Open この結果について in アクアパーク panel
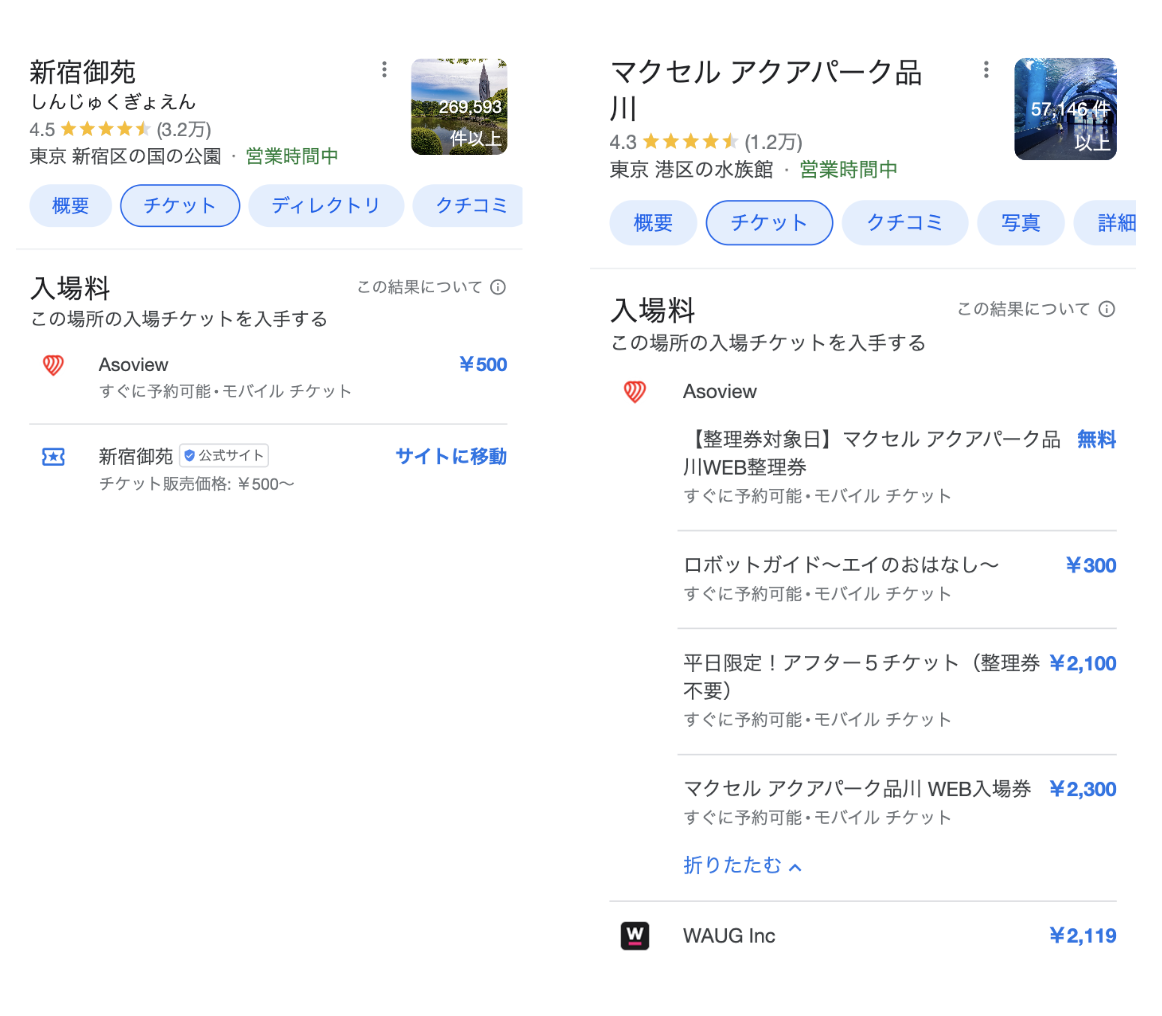Image resolution: width=1162 pixels, height=1016 pixels. 1023,309
